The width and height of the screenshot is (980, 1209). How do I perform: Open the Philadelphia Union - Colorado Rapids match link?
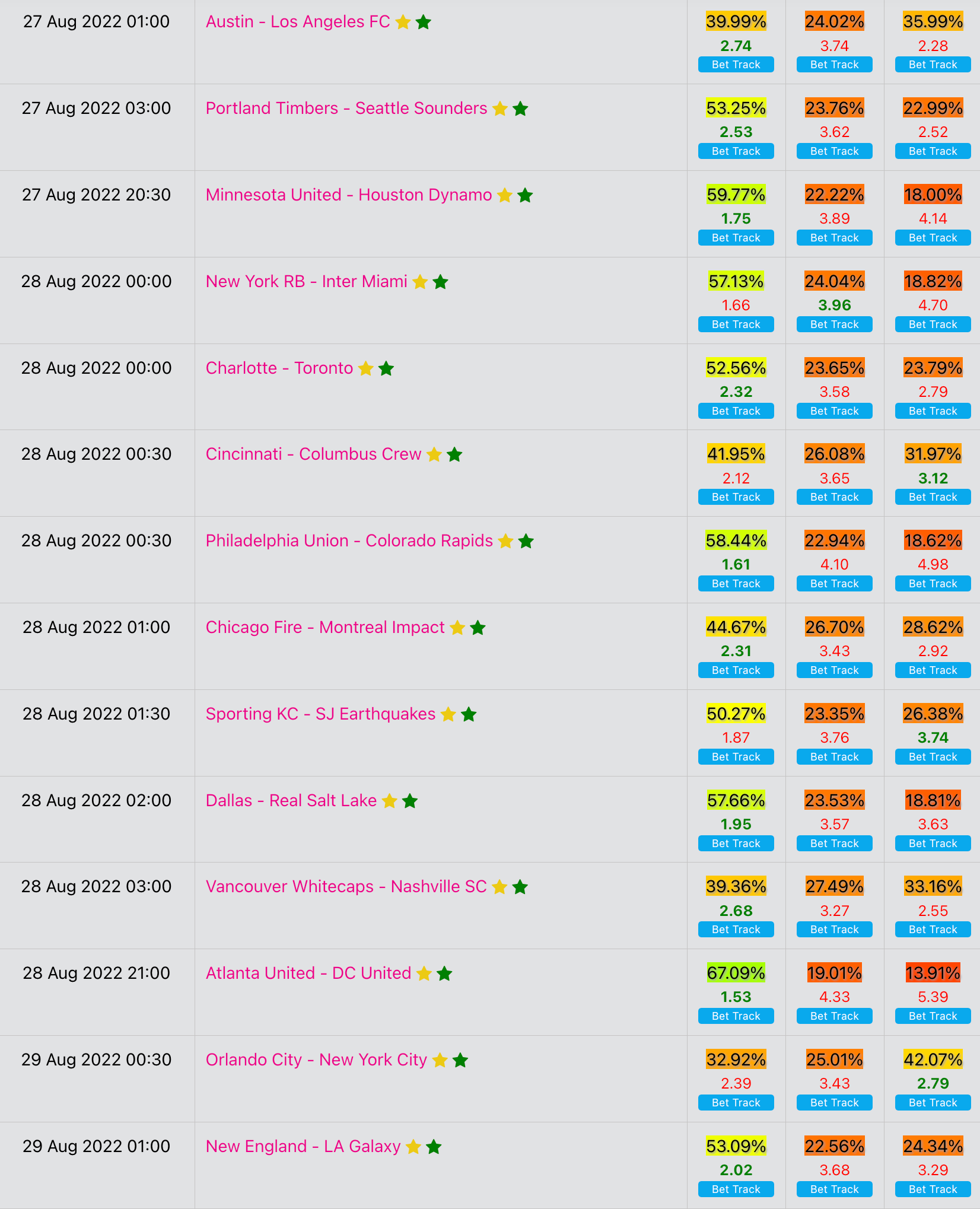(349, 540)
